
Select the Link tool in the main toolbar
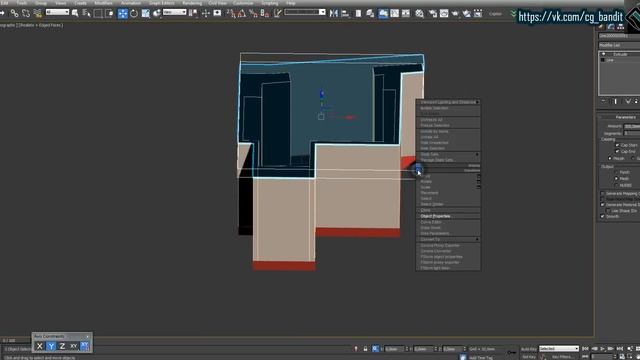point(14,13)
